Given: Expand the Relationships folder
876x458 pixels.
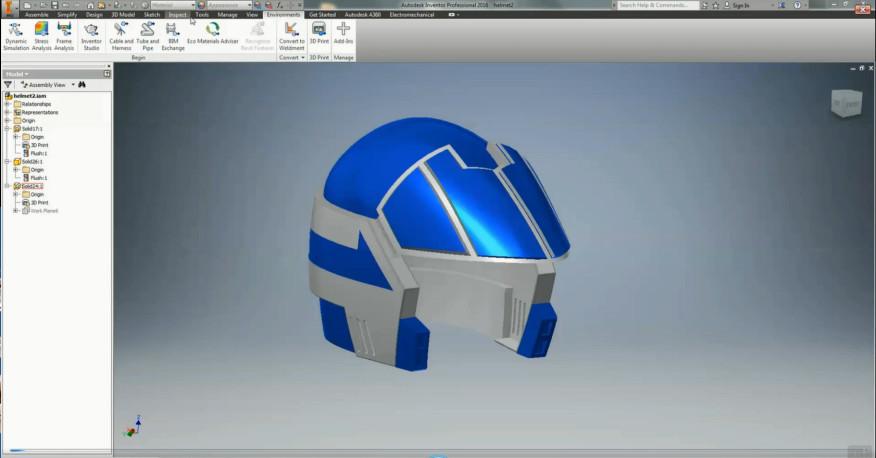Looking at the screenshot, I should [7, 104].
